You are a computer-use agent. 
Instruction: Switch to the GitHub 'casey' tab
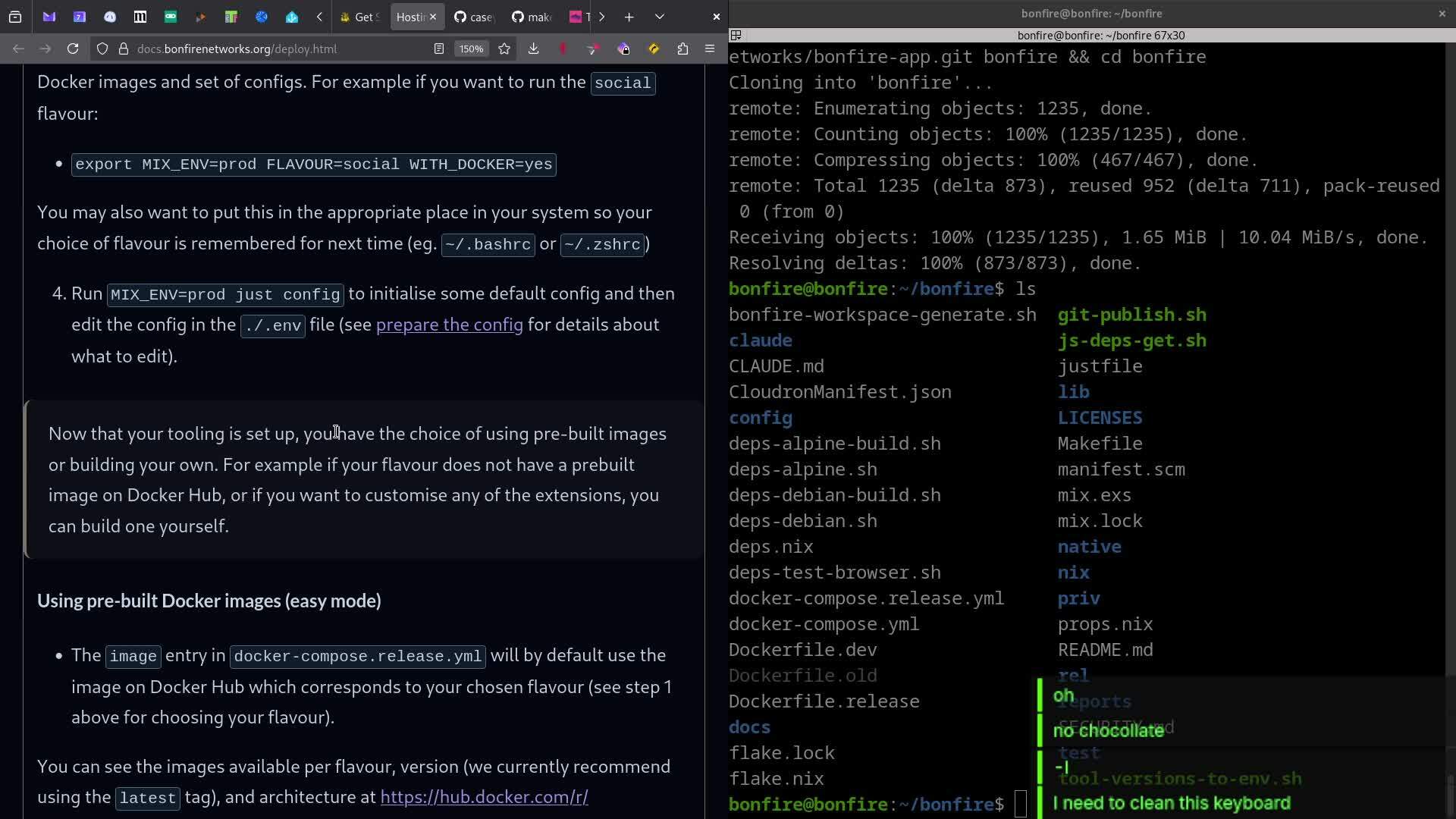pyautogui.click(x=475, y=17)
